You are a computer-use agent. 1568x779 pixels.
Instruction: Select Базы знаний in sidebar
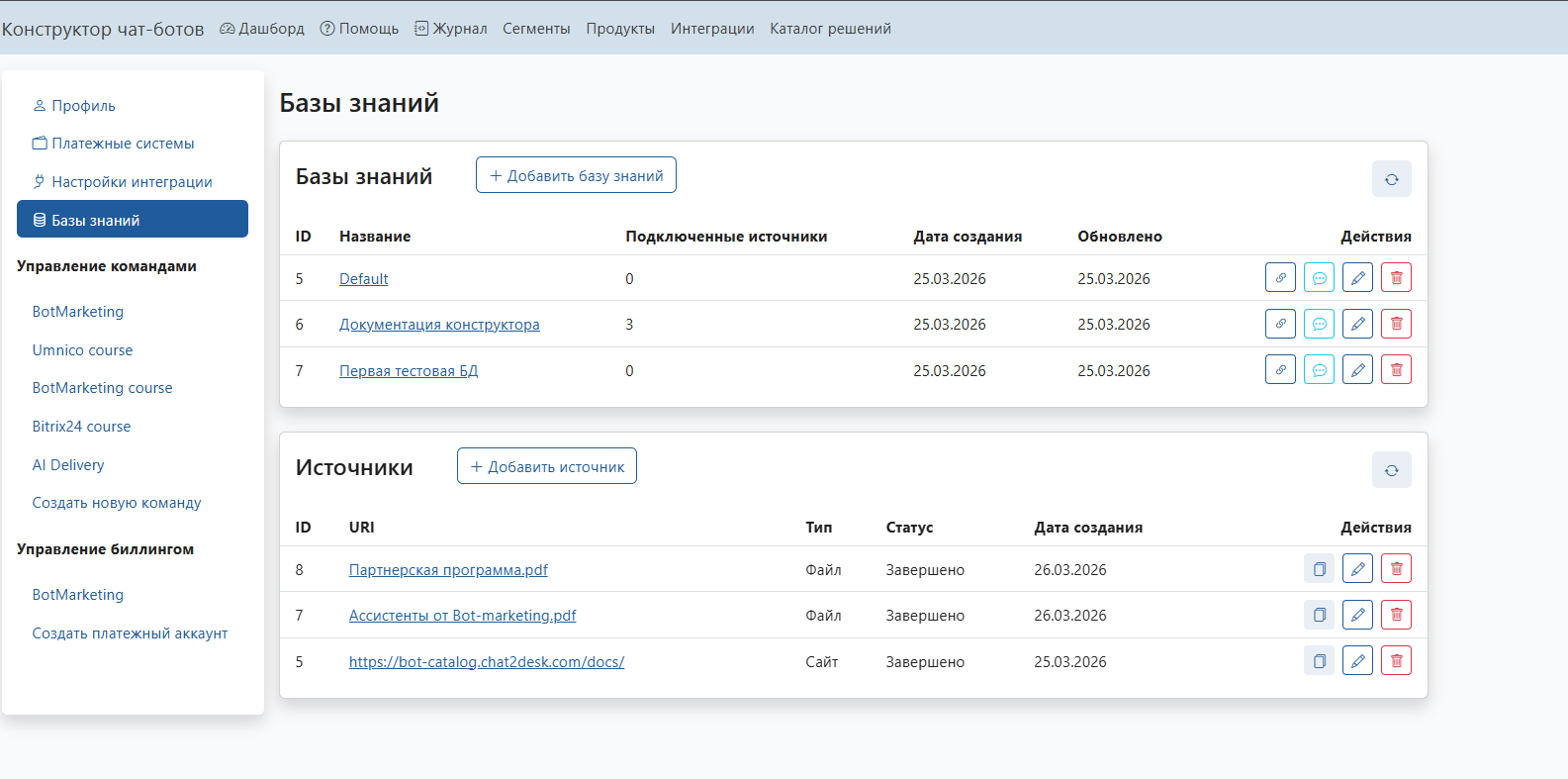(133, 220)
